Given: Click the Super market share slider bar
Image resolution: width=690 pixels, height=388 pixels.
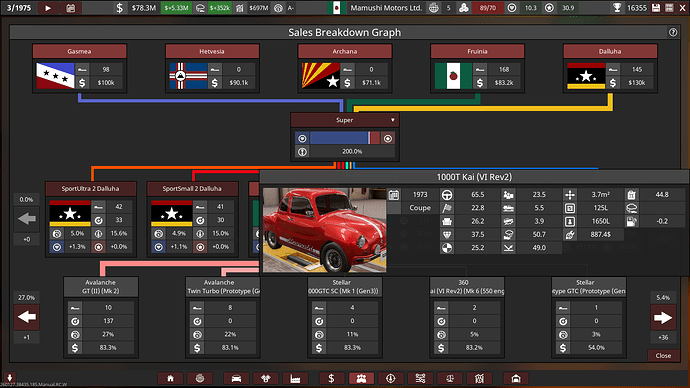Looking at the screenshot, I should point(345,138).
